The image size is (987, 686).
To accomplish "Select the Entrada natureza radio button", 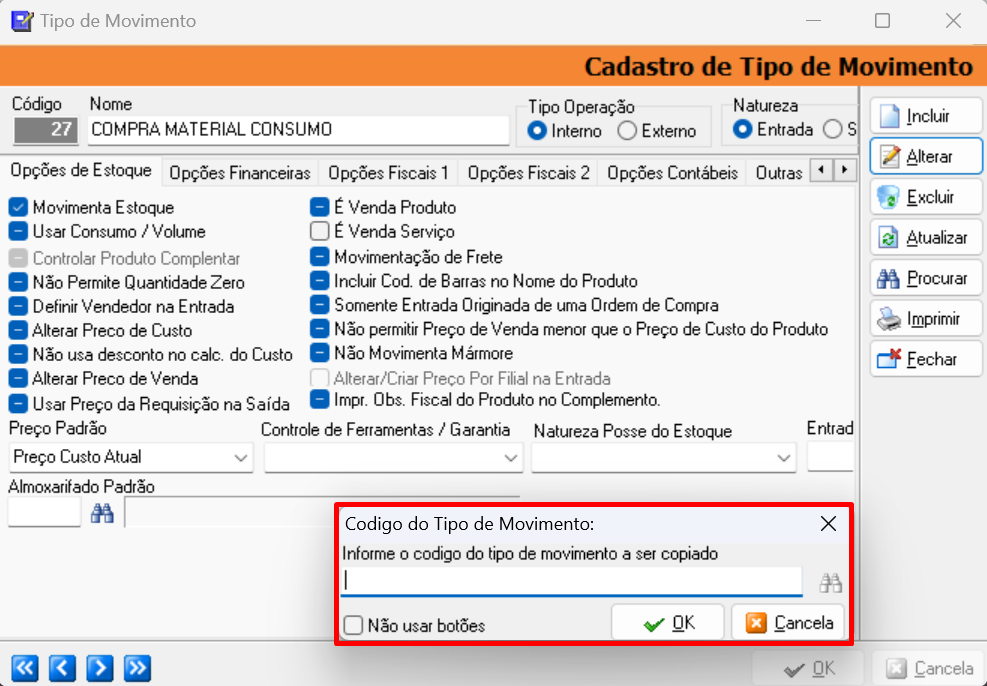I will pos(743,130).
